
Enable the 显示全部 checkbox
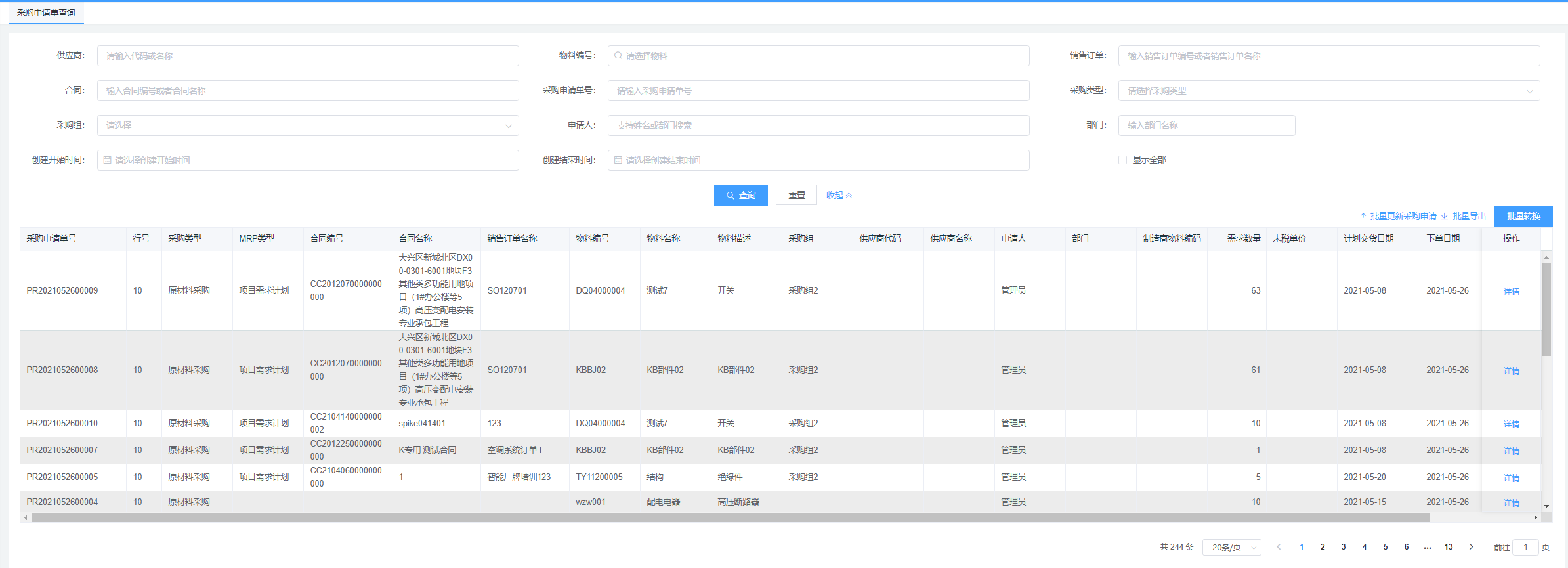point(1122,160)
